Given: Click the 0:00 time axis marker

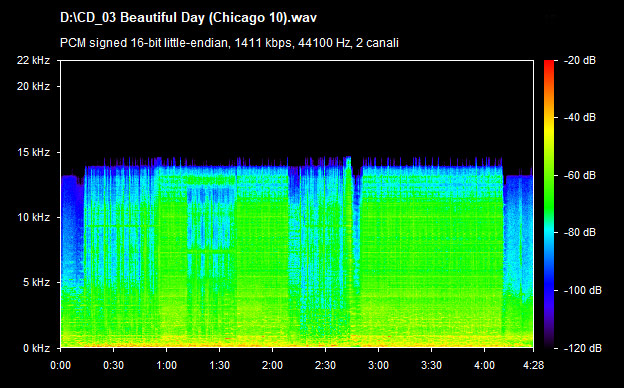Looking at the screenshot, I should tap(60, 365).
